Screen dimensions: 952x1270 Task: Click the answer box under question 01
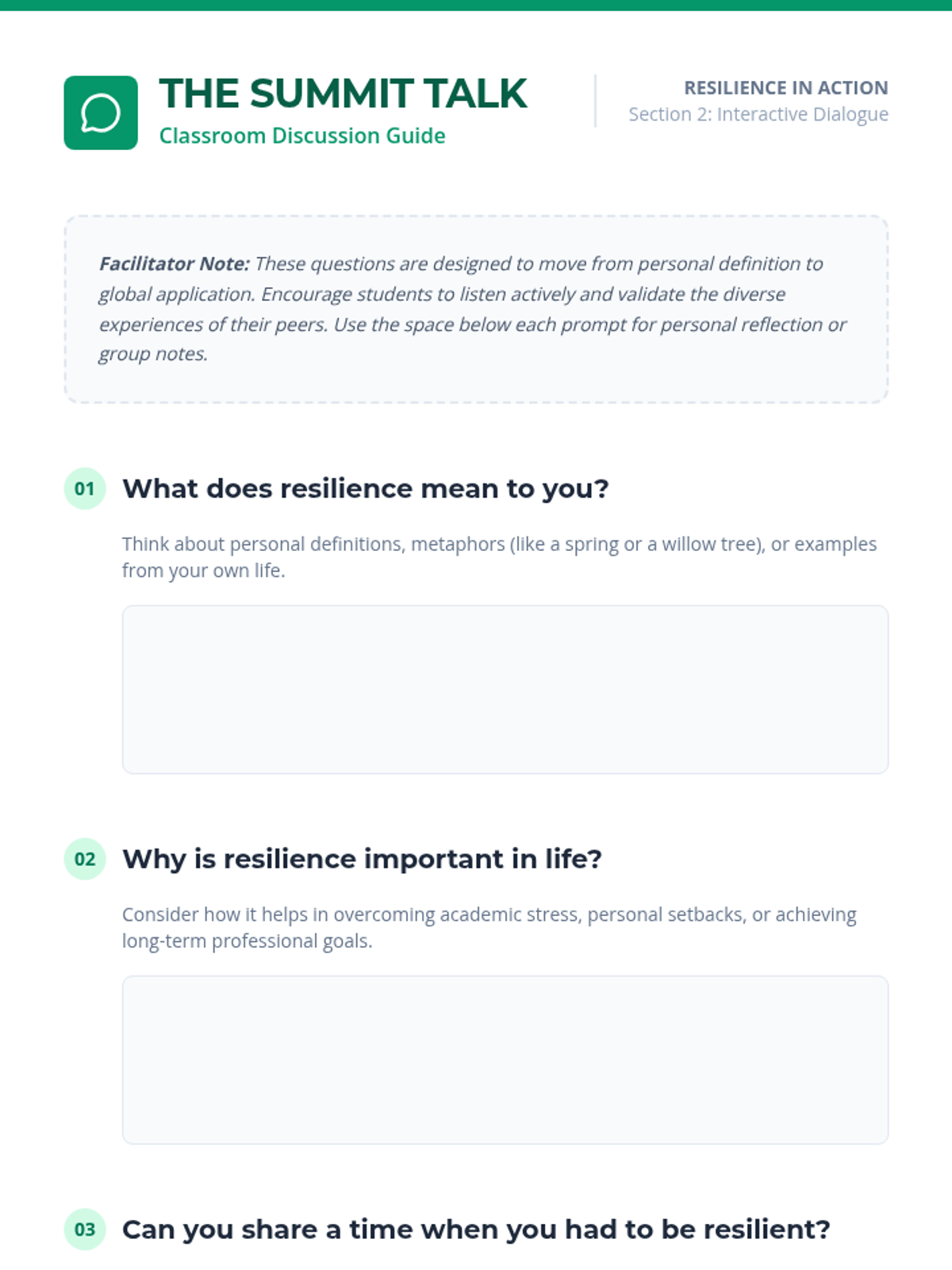click(x=505, y=689)
